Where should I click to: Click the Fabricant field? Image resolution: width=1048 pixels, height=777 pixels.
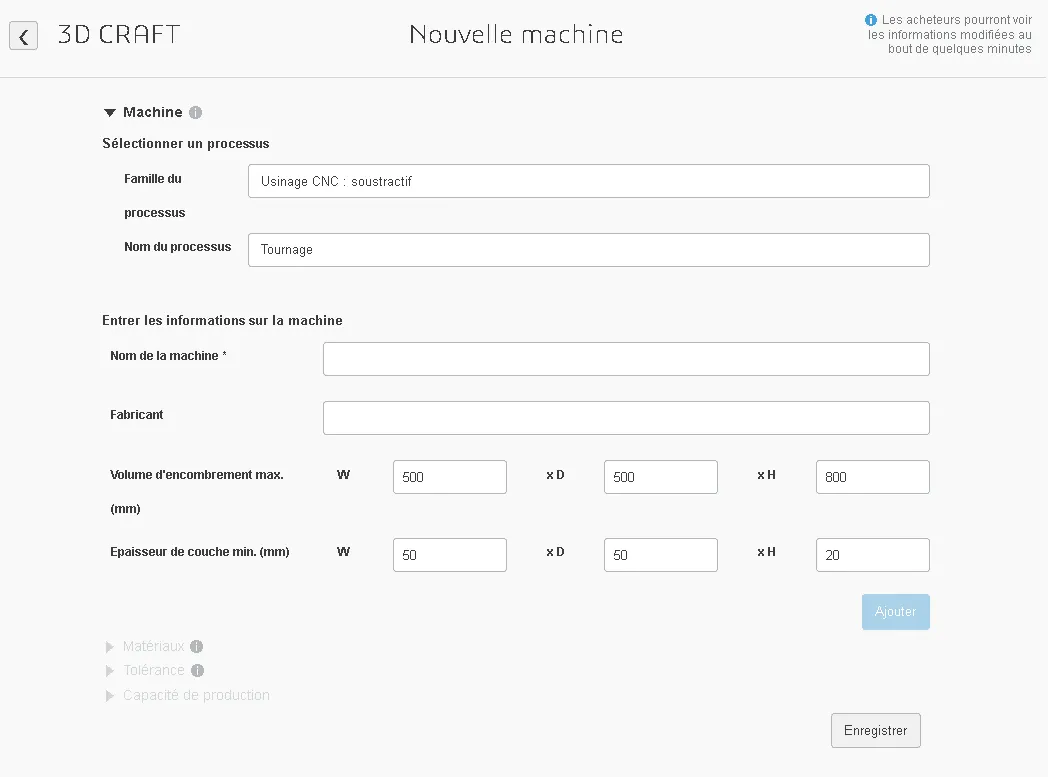(625, 417)
